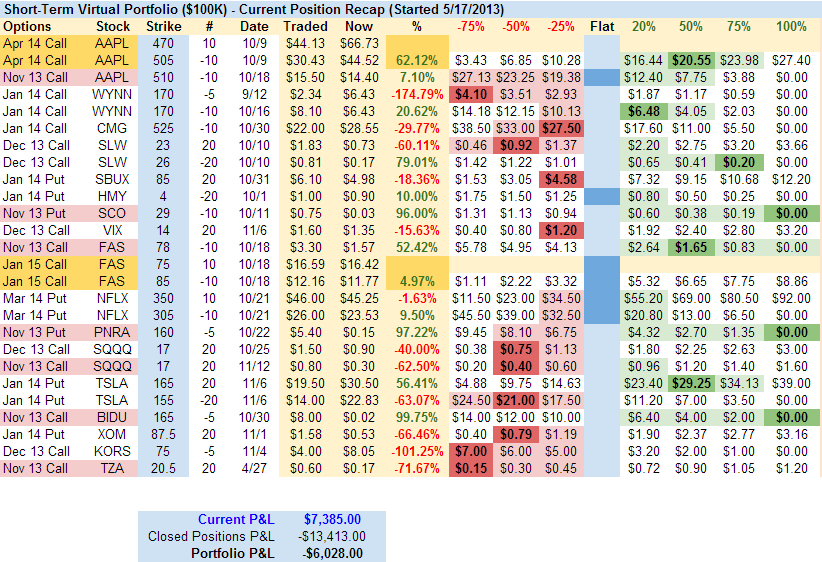
Task: Select the Strike column header
Action: tap(164, 25)
